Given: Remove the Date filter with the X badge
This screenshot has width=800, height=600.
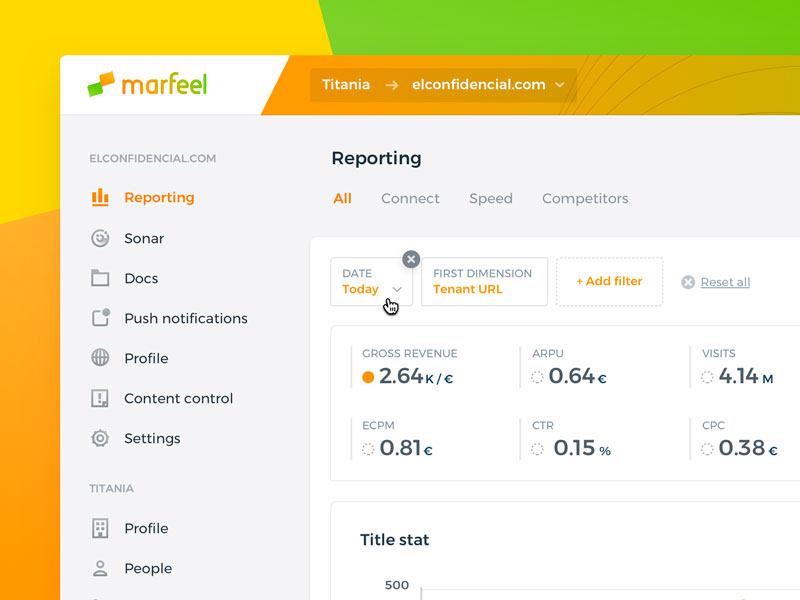Looking at the screenshot, I should (411, 259).
